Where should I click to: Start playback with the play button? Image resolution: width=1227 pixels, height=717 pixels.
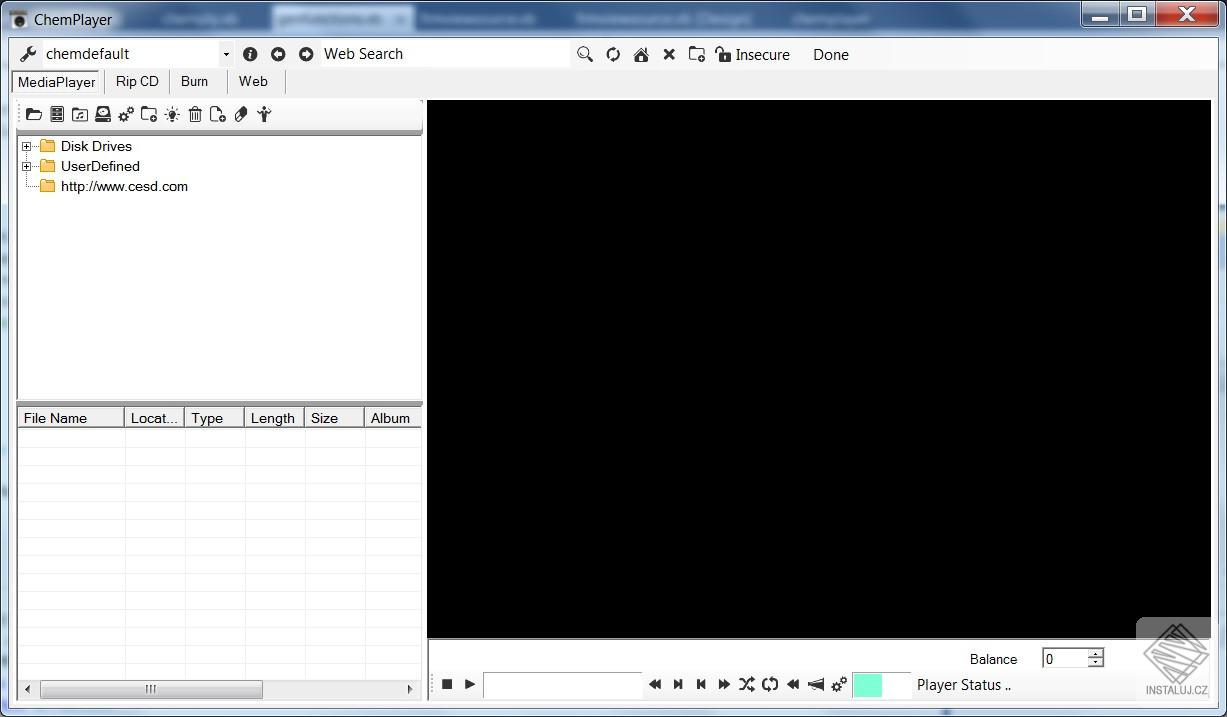pyautogui.click(x=470, y=684)
